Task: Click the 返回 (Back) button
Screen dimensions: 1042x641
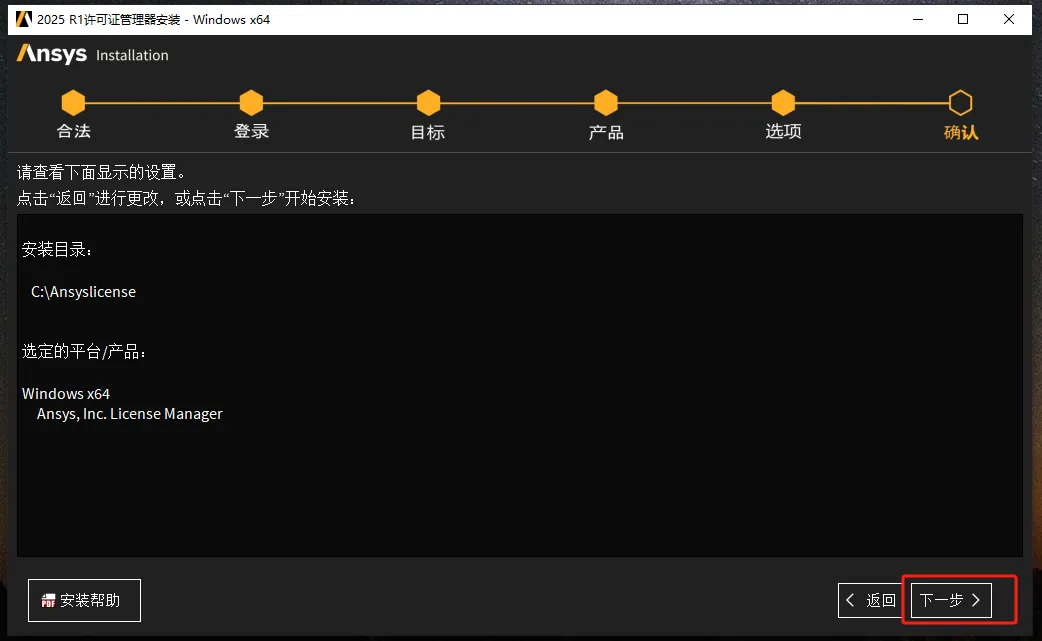Action: [872, 600]
